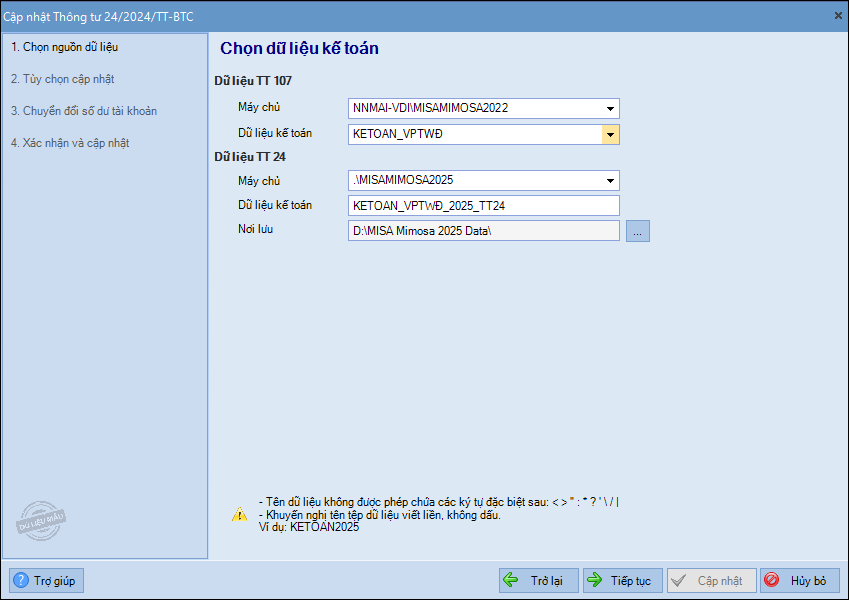Expand the TT 107 Dữ liệu kế toán dropdown arrow
Image resolution: width=849 pixels, height=600 pixels.
(x=610, y=134)
